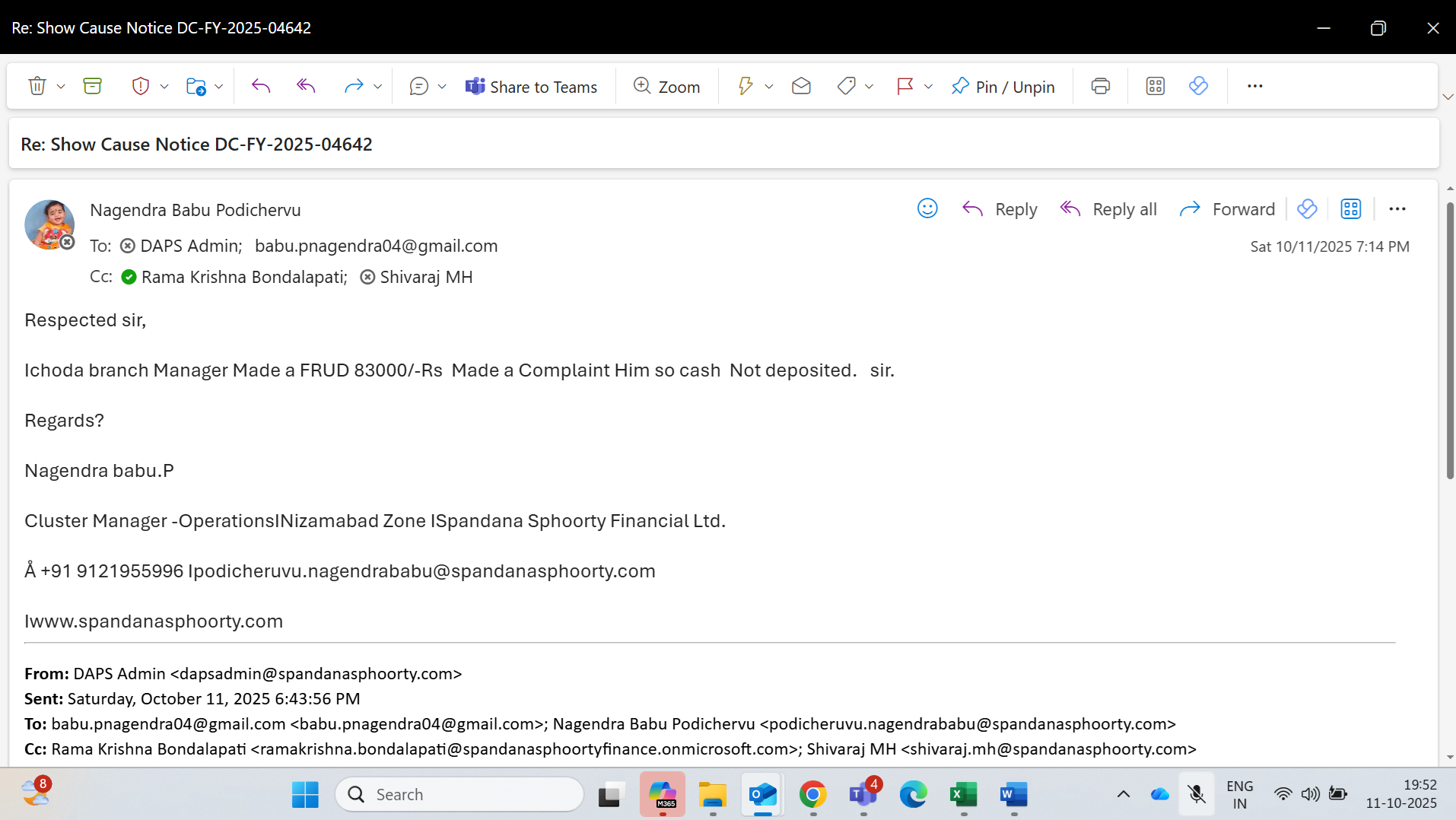Expand the Categorize tag dropdown arrow

coord(869,86)
